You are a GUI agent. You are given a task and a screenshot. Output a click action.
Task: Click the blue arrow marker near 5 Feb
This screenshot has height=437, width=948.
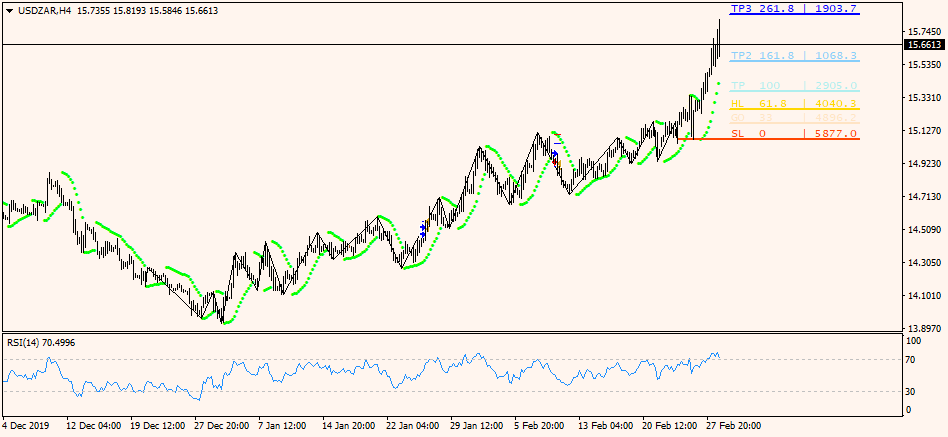coord(554,153)
